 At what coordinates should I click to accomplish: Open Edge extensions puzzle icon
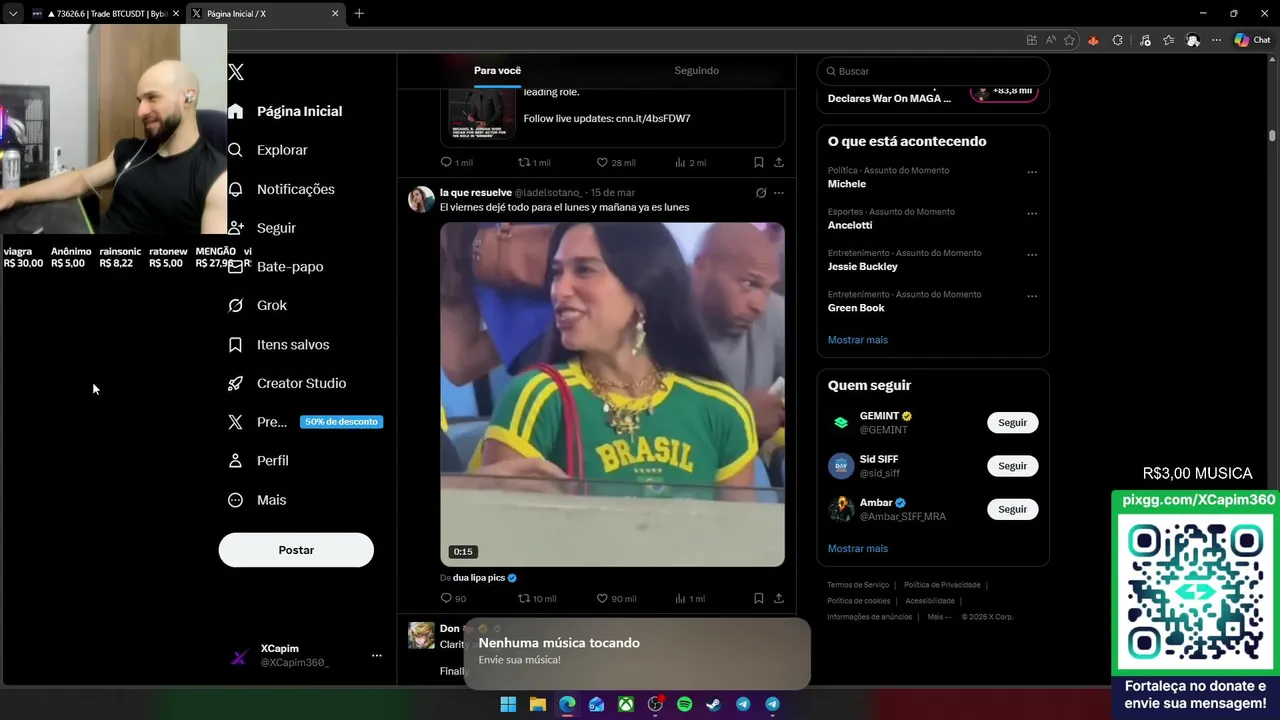pos(1117,40)
